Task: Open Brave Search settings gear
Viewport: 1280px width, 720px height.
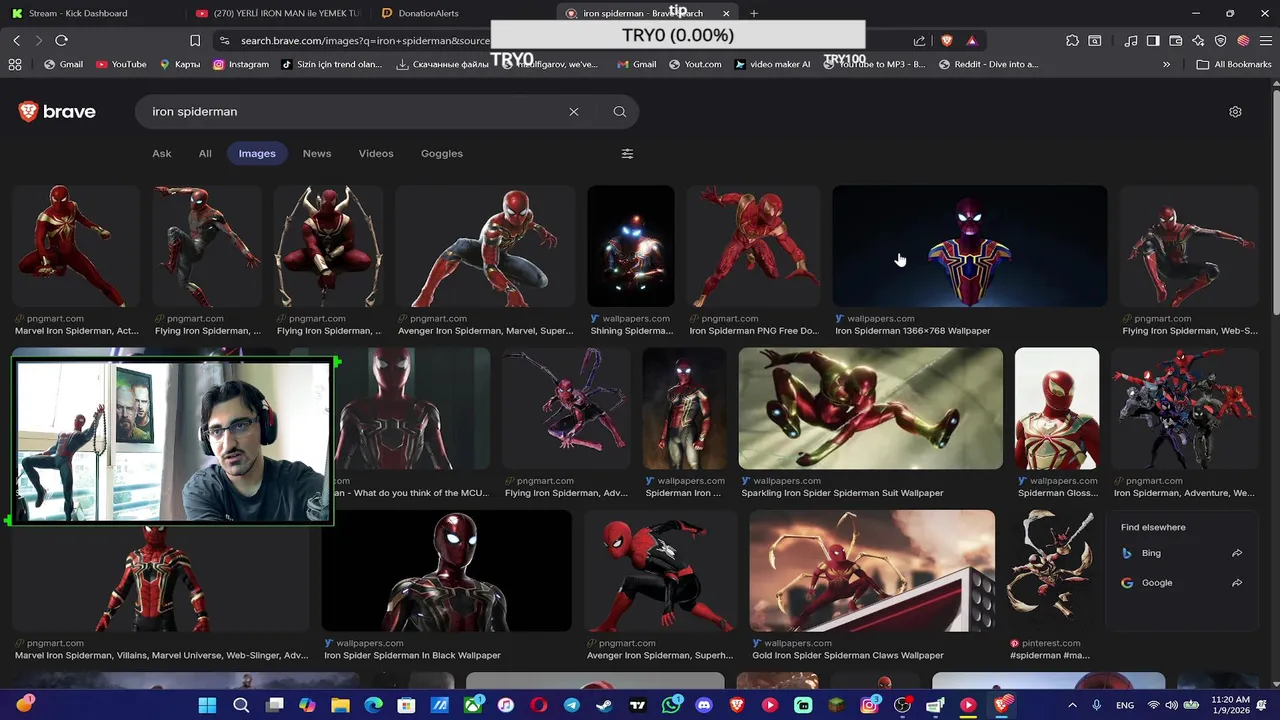Action: (1235, 112)
